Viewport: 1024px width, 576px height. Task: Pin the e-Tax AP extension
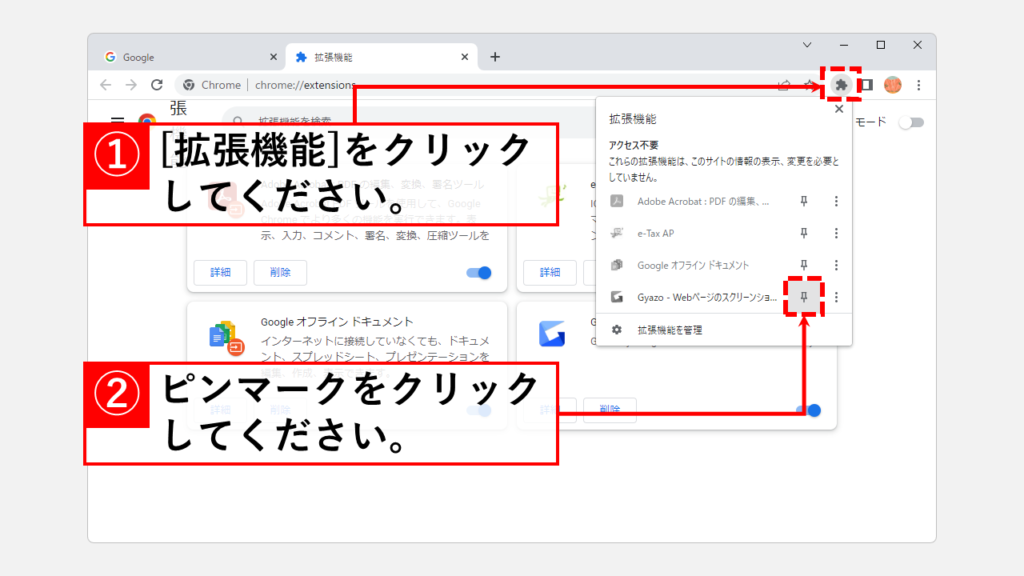(x=803, y=233)
